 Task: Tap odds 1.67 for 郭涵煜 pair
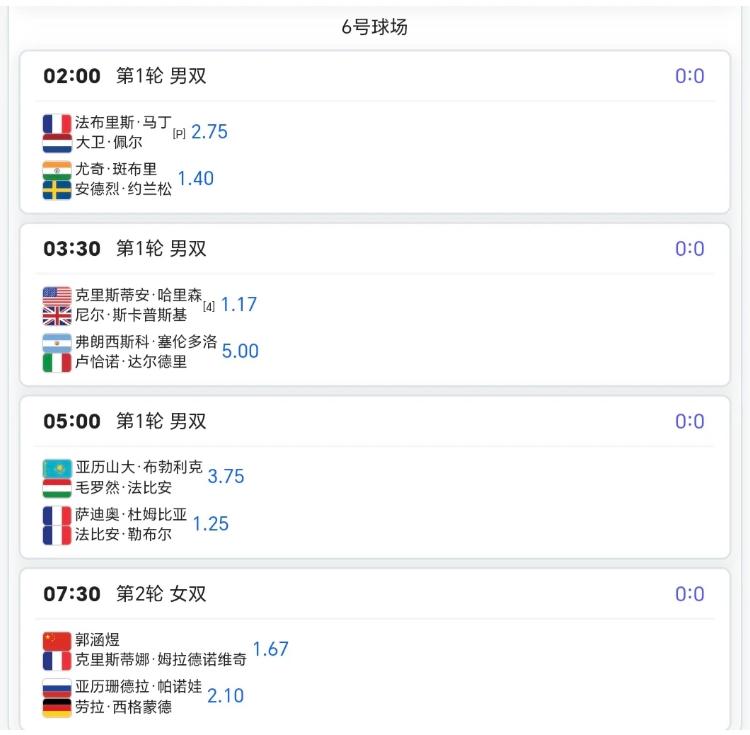(x=270, y=649)
